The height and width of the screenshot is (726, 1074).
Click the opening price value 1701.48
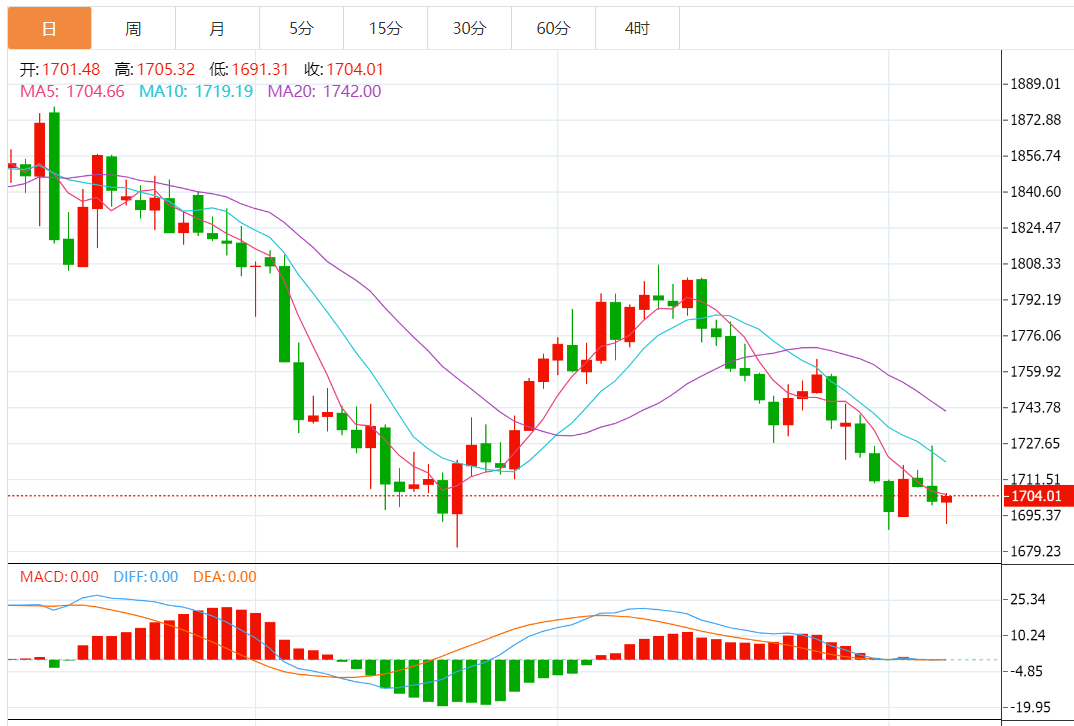(71, 69)
